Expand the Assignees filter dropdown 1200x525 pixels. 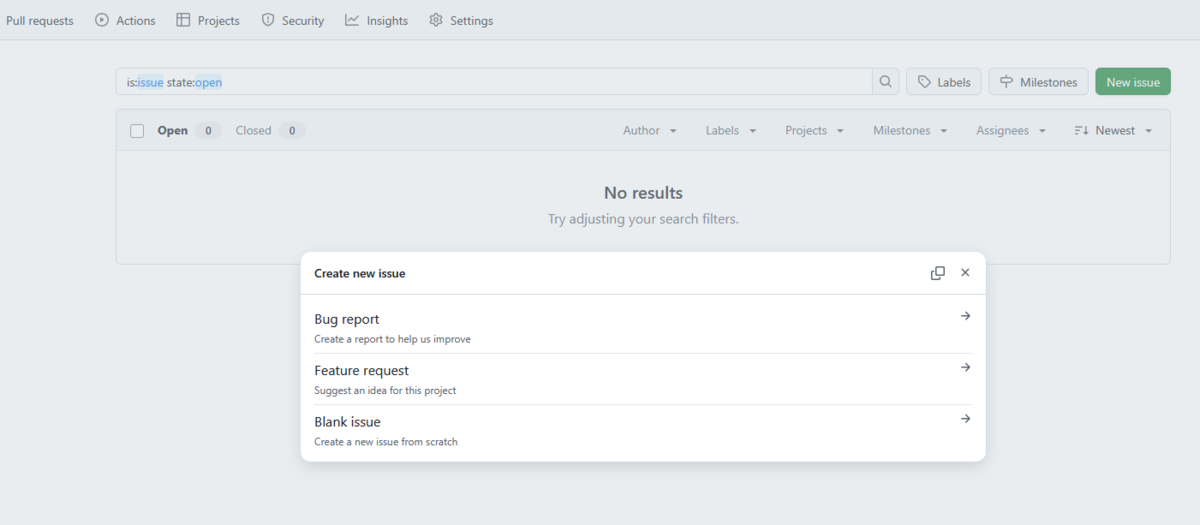(1011, 131)
